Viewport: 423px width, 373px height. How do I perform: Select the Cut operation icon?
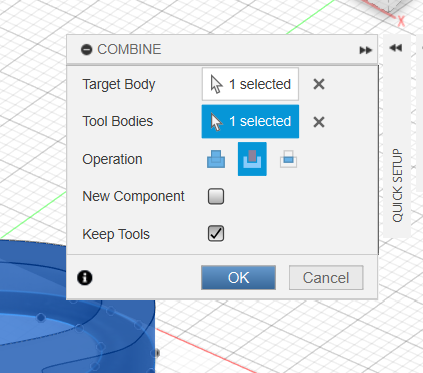[252, 159]
